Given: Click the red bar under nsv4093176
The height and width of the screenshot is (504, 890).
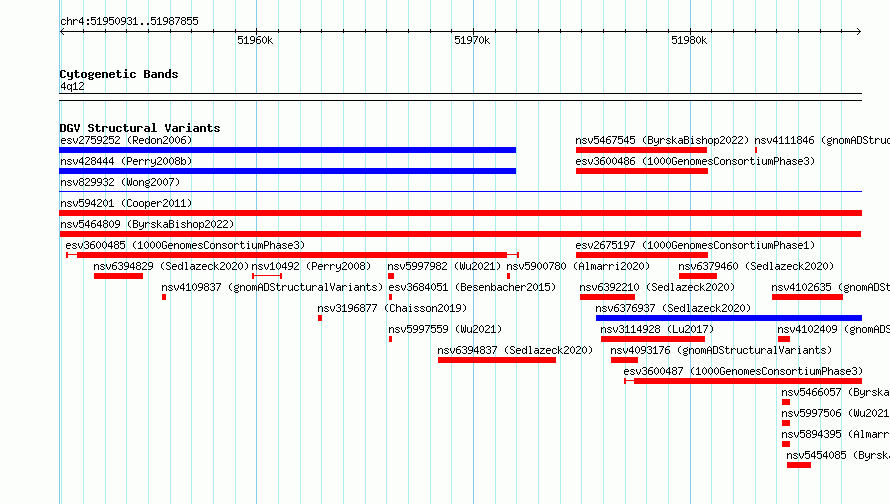Looking at the screenshot, I should tap(624, 360).
